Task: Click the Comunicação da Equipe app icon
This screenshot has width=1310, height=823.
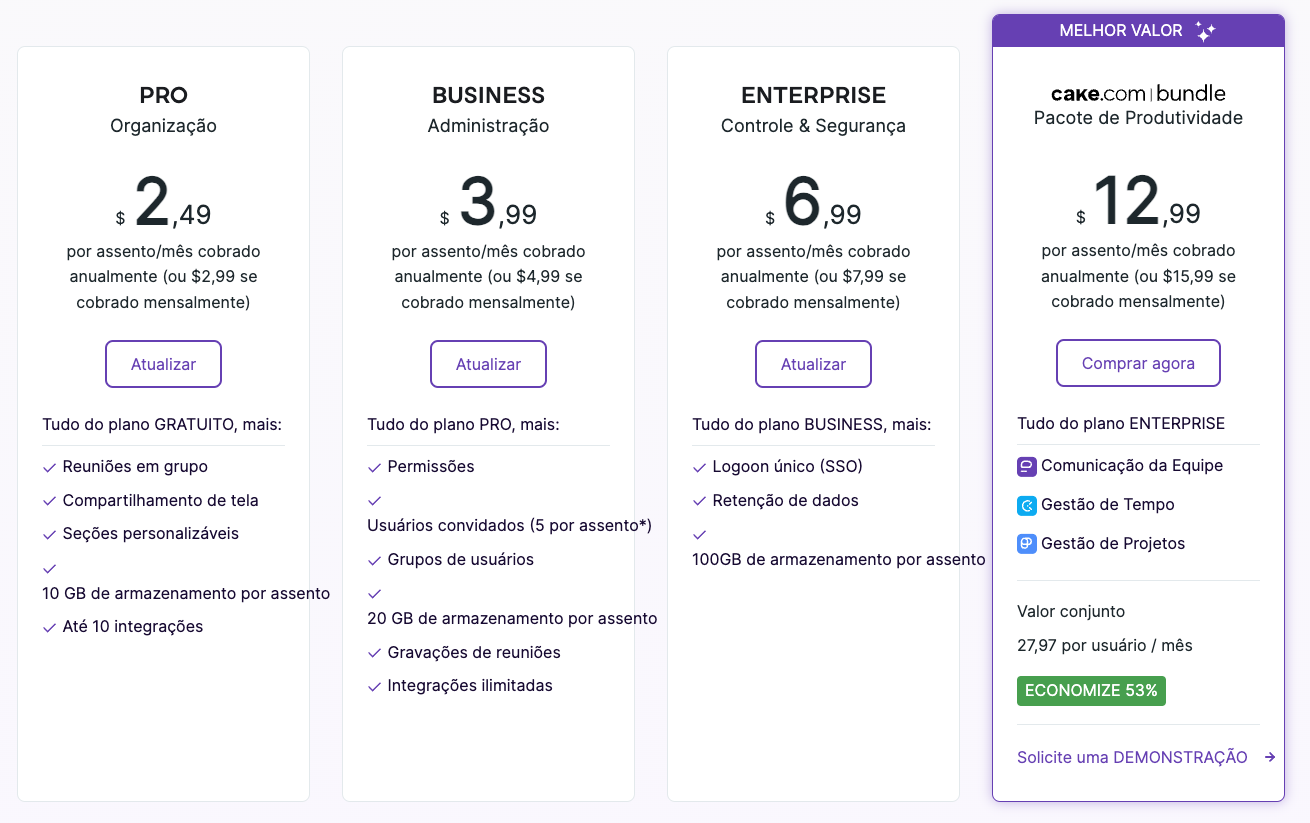Action: pos(1027,467)
